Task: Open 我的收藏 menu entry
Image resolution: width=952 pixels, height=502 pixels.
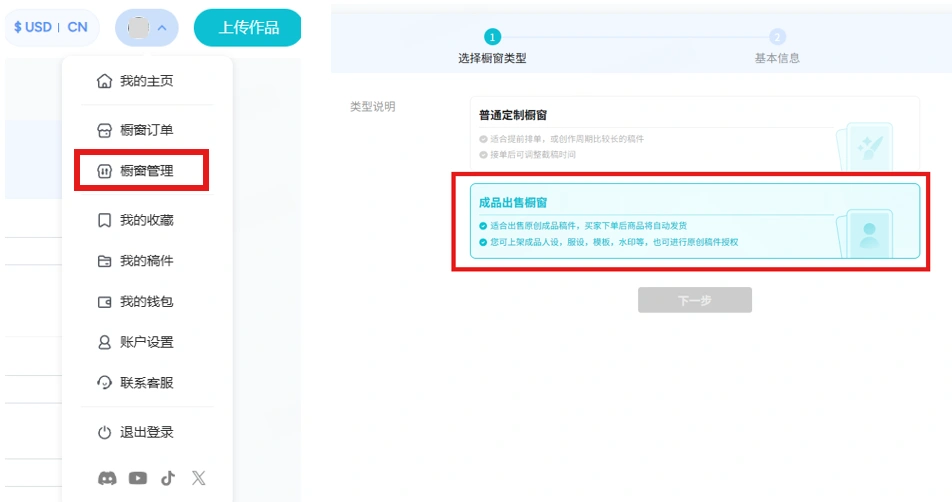Action: click(147, 220)
